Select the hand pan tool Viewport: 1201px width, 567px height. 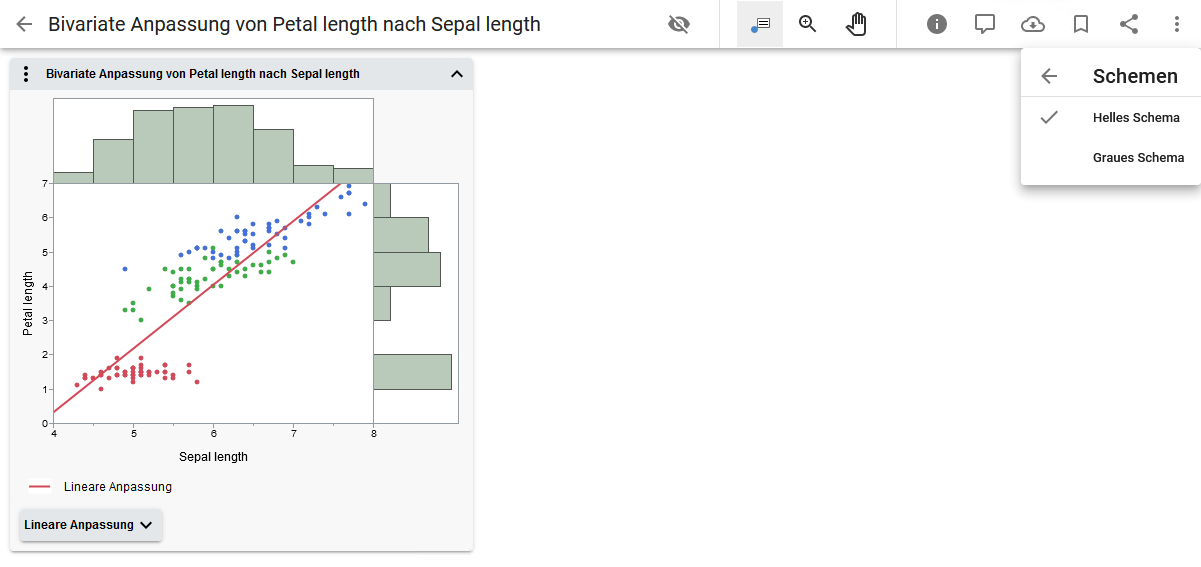[856, 24]
